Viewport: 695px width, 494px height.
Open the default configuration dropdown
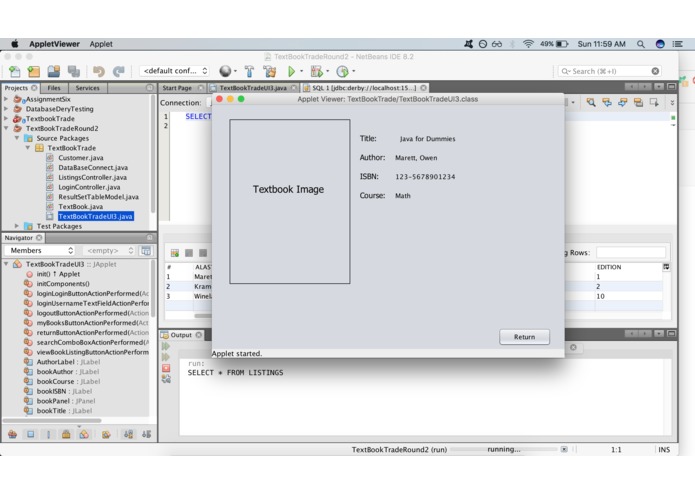175,71
